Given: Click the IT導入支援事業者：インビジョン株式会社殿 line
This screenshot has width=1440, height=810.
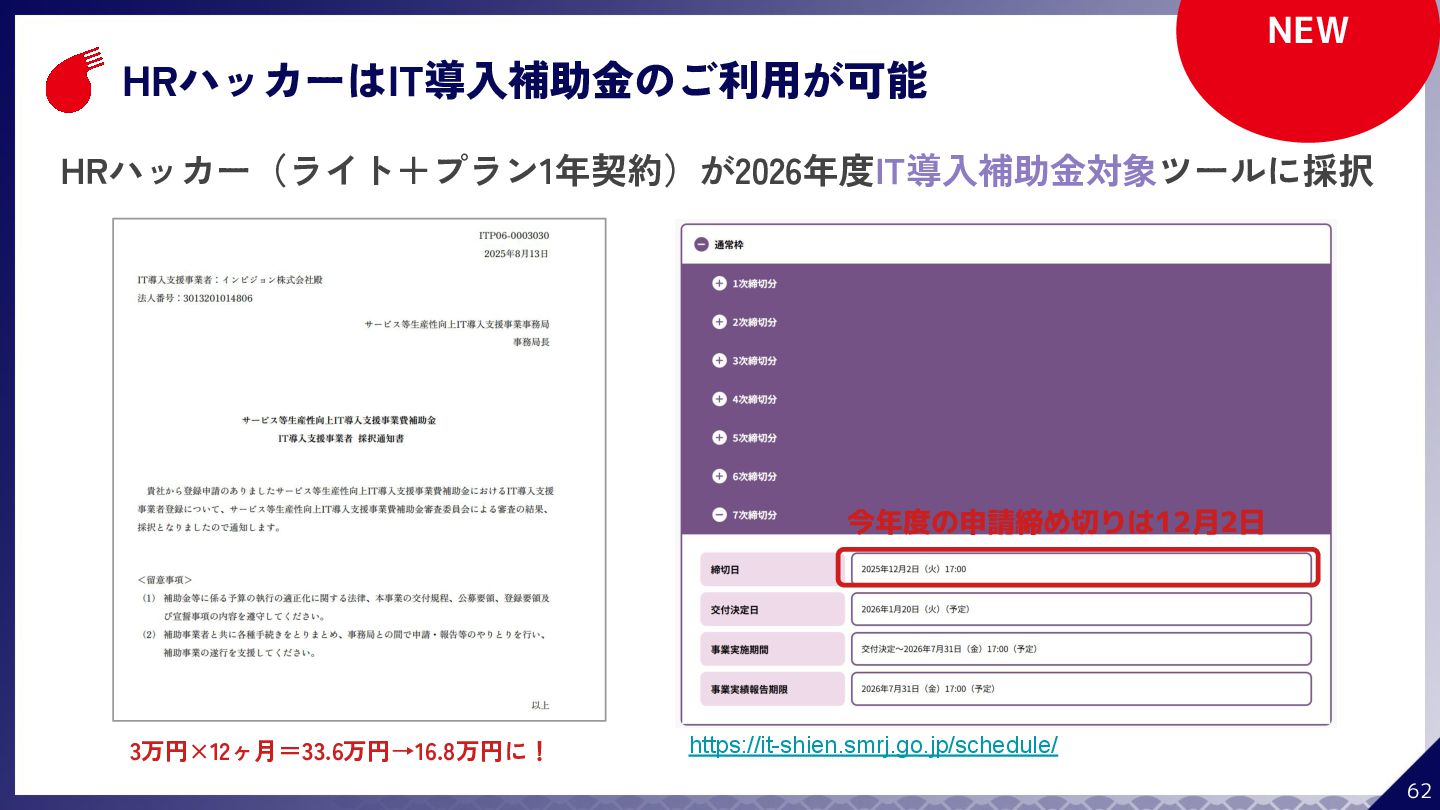Looking at the screenshot, I should pyautogui.click(x=230, y=280).
